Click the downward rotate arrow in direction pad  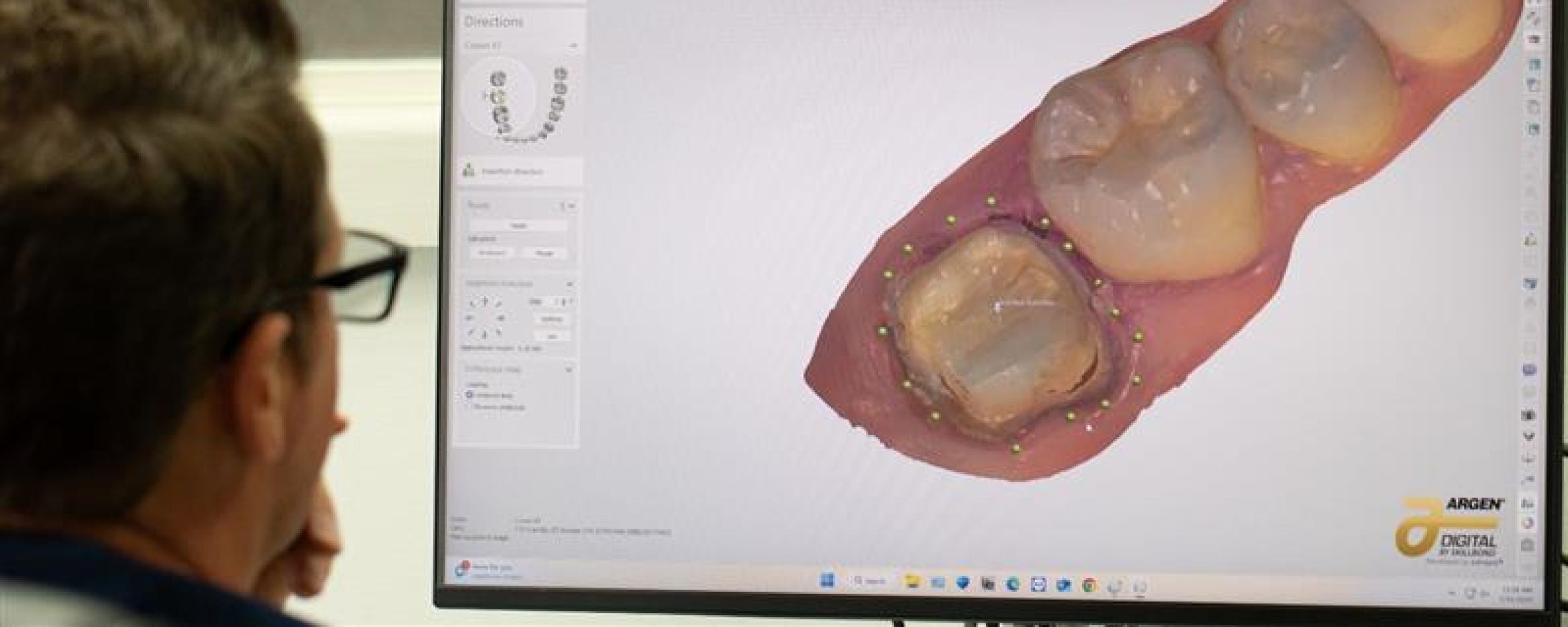[x=485, y=333]
